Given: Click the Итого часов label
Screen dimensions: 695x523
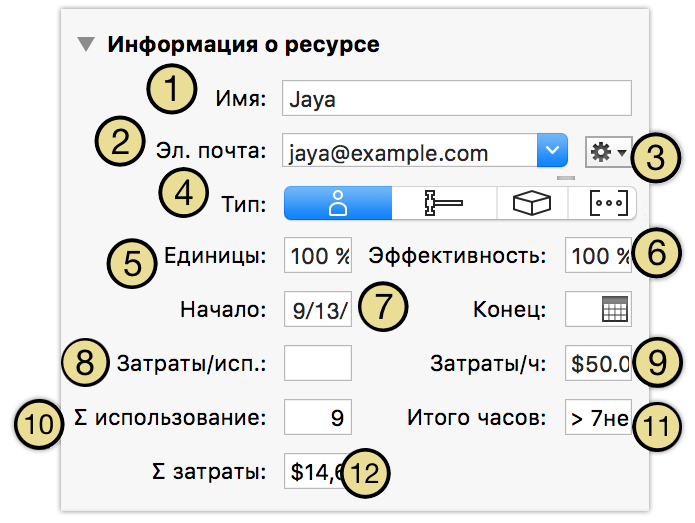Looking at the screenshot, I should 477,418.
